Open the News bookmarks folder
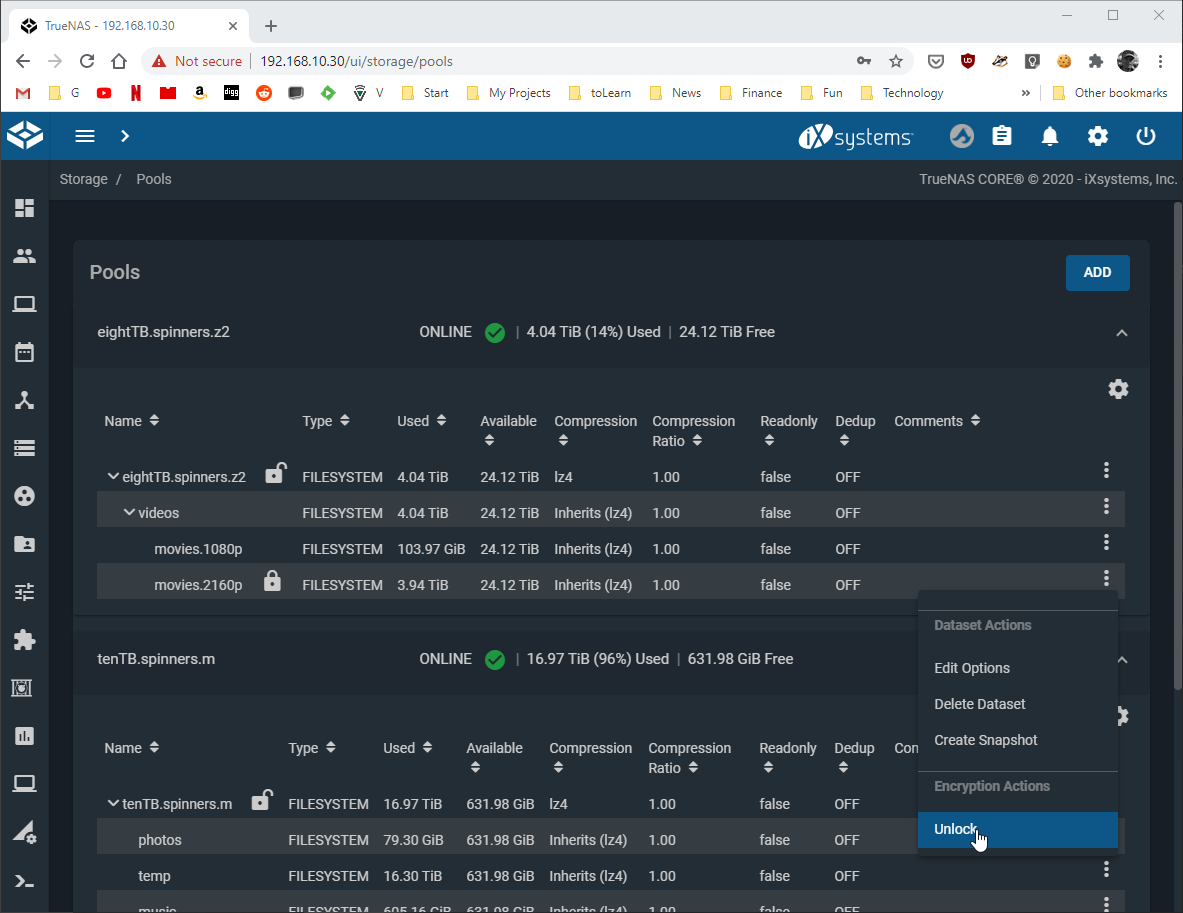 point(676,93)
